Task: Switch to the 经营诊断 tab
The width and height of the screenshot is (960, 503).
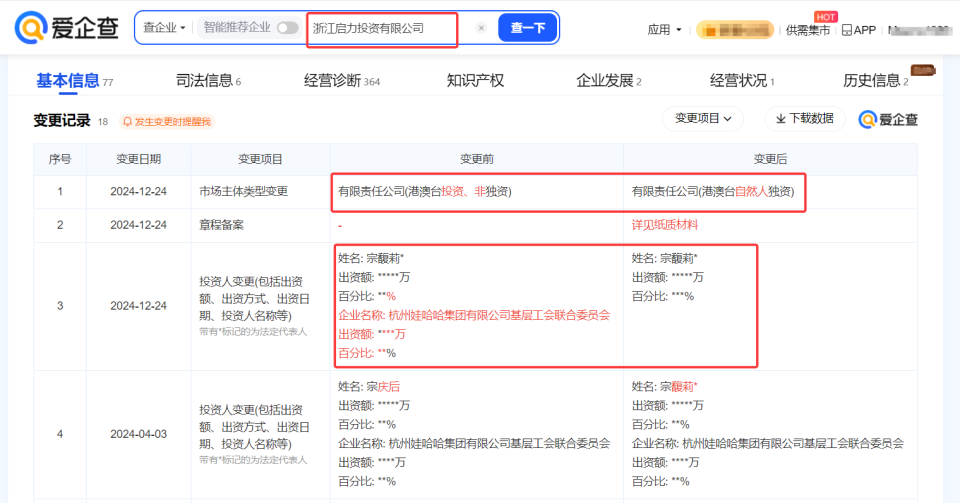Action: (342, 80)
